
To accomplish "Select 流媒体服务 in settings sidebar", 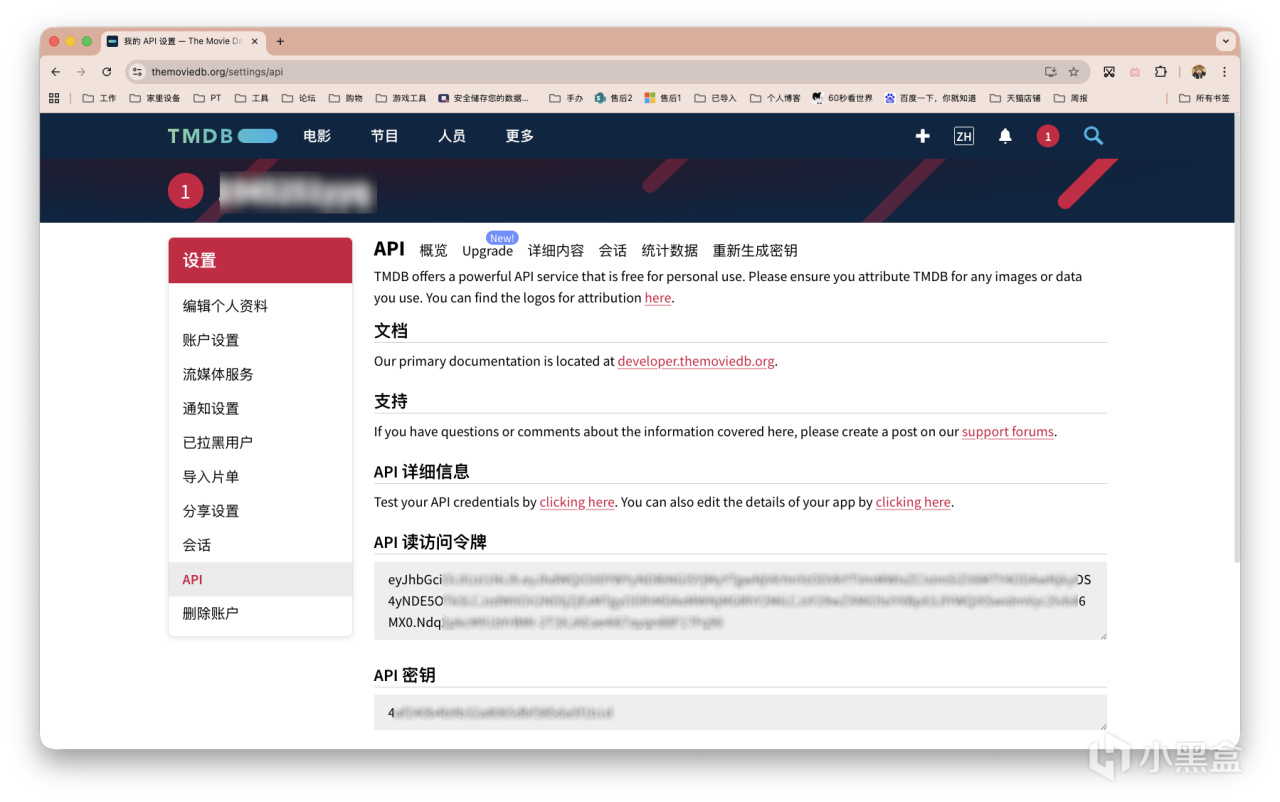I will 260,374.
